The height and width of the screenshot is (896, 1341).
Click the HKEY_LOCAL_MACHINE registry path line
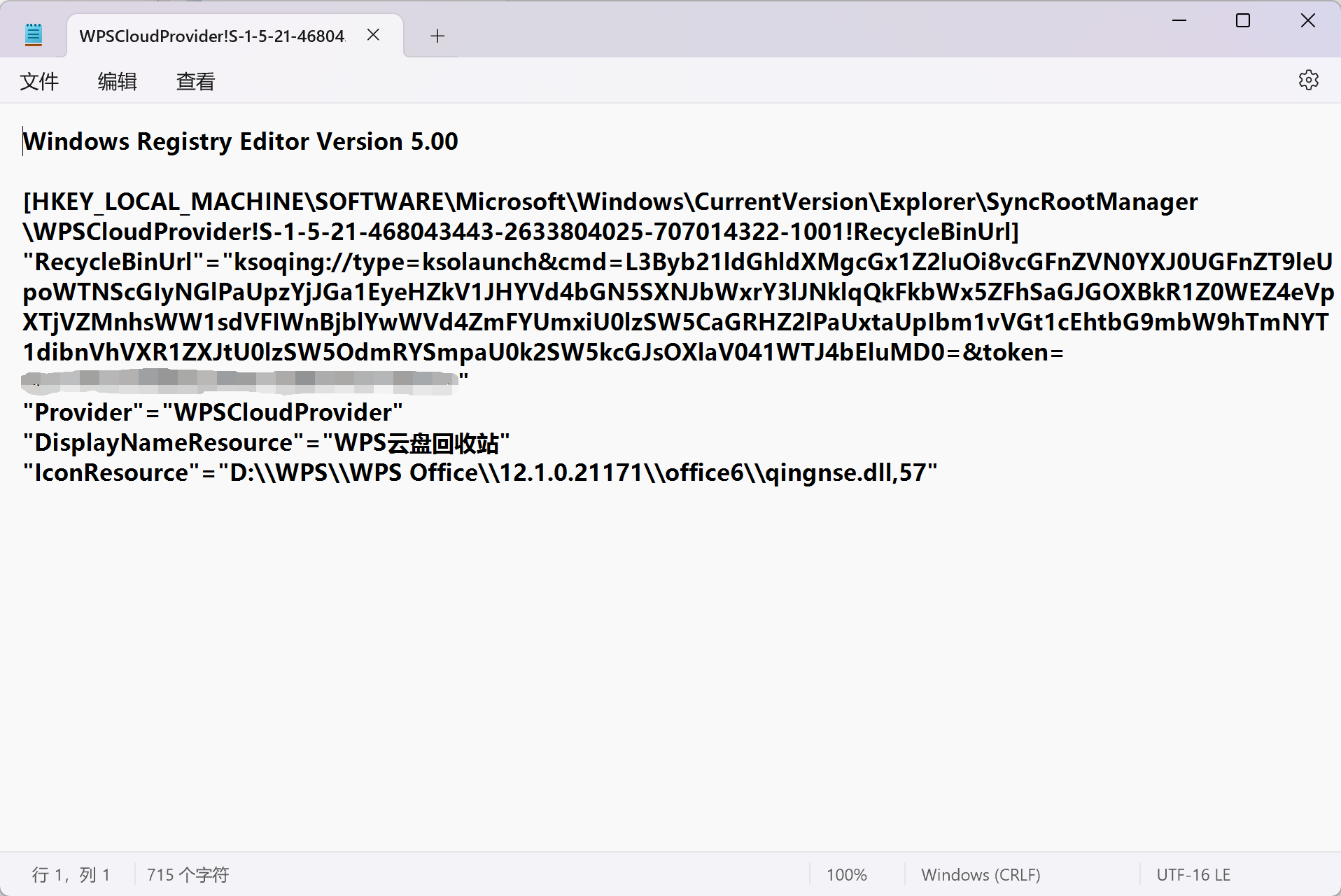(x=610, y=202)
